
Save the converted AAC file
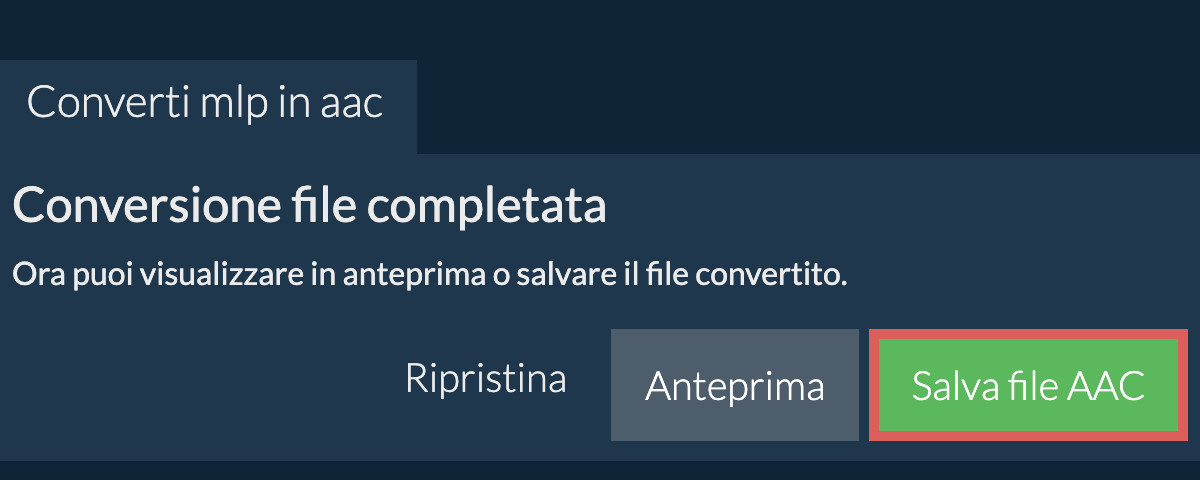pyautogui.click(x=1028, y=385)
